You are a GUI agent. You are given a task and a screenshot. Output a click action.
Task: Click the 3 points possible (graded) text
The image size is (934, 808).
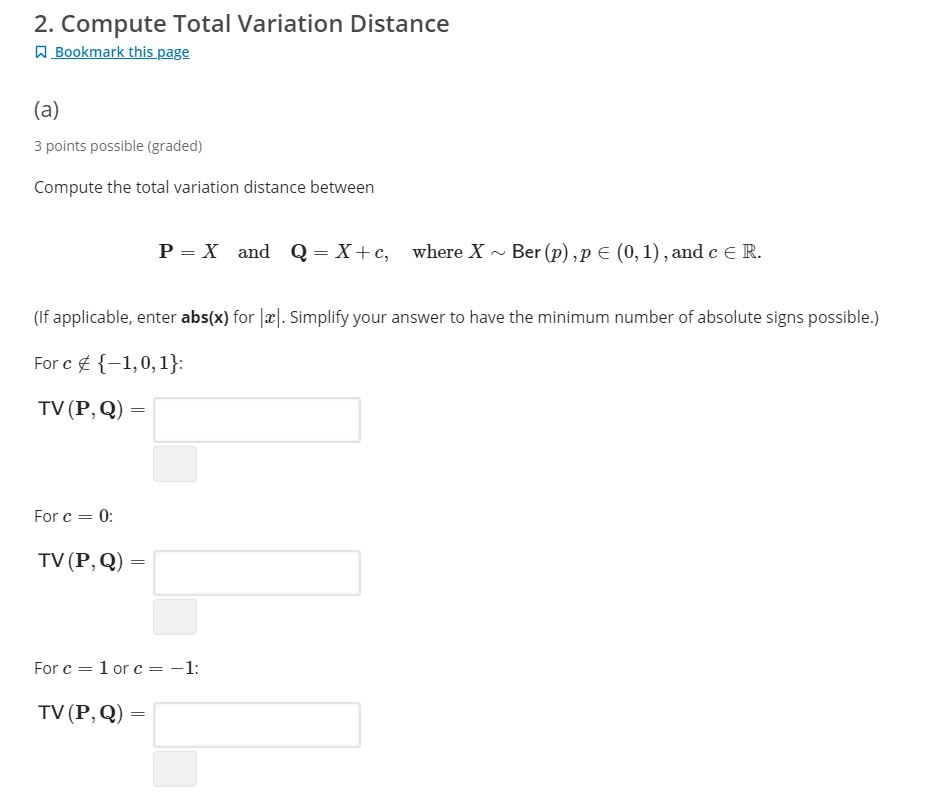[x=118, y=146]
